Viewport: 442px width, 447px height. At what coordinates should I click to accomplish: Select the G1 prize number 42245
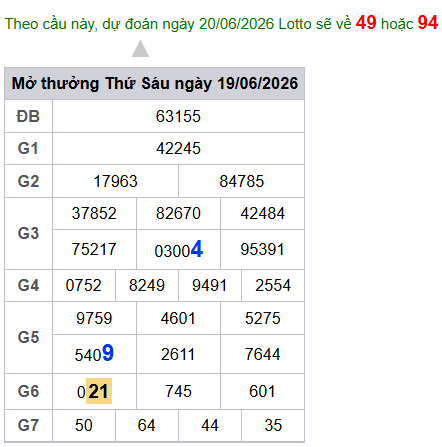[x=178, y=148]
